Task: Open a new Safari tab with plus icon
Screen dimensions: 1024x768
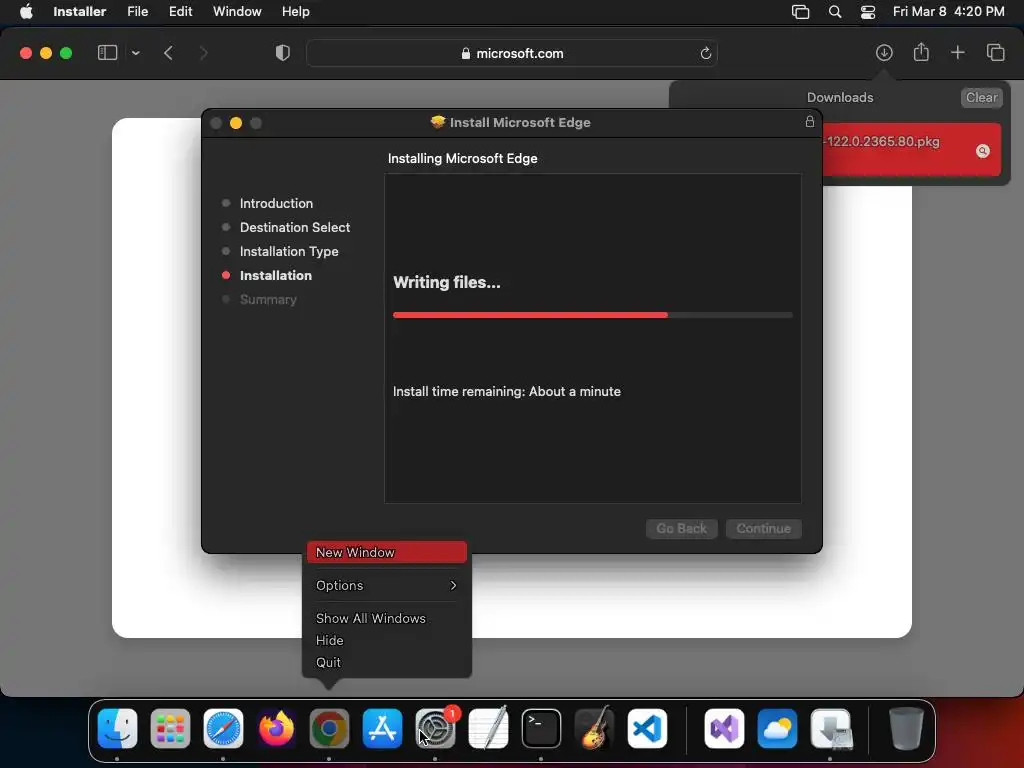Action: [x=957, y=53]
